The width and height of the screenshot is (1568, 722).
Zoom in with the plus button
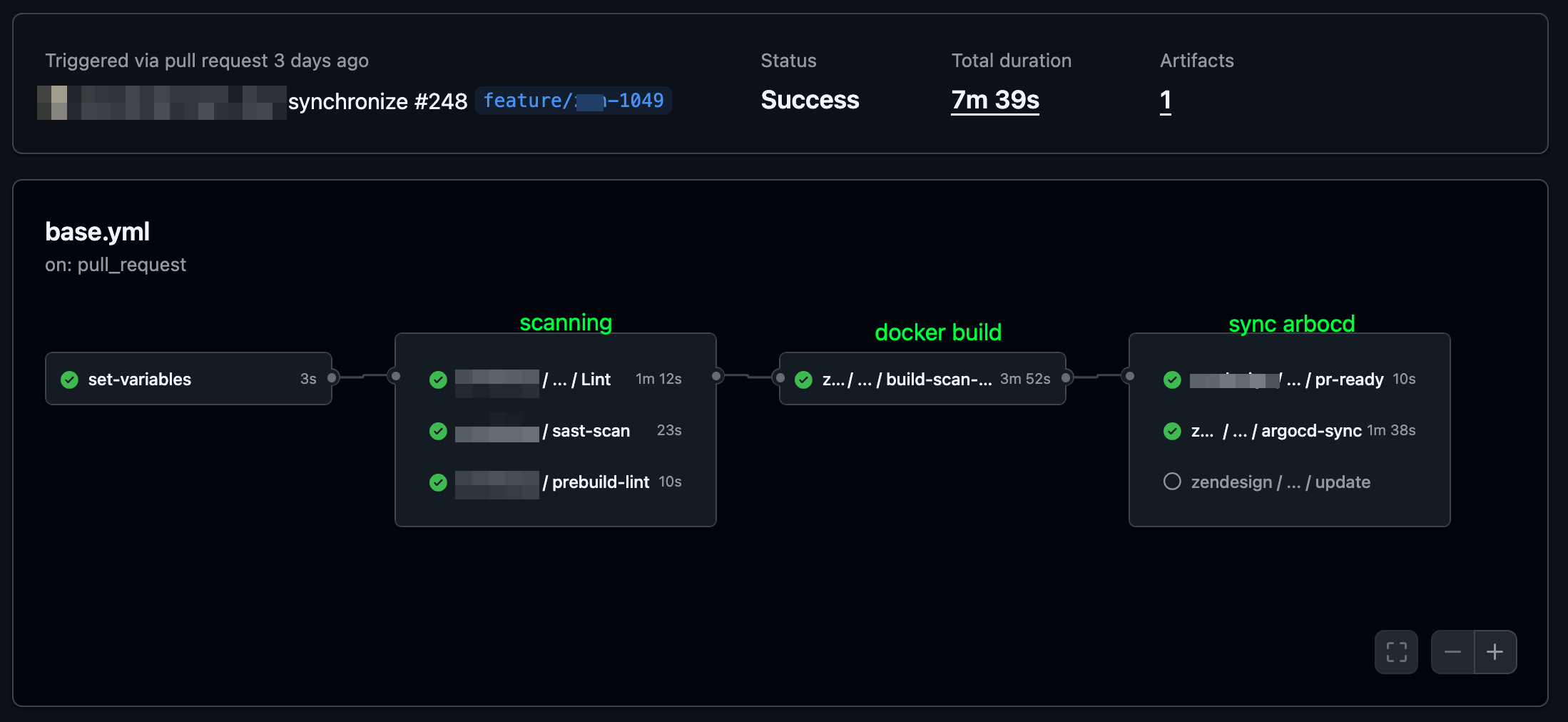point(1496,651)
